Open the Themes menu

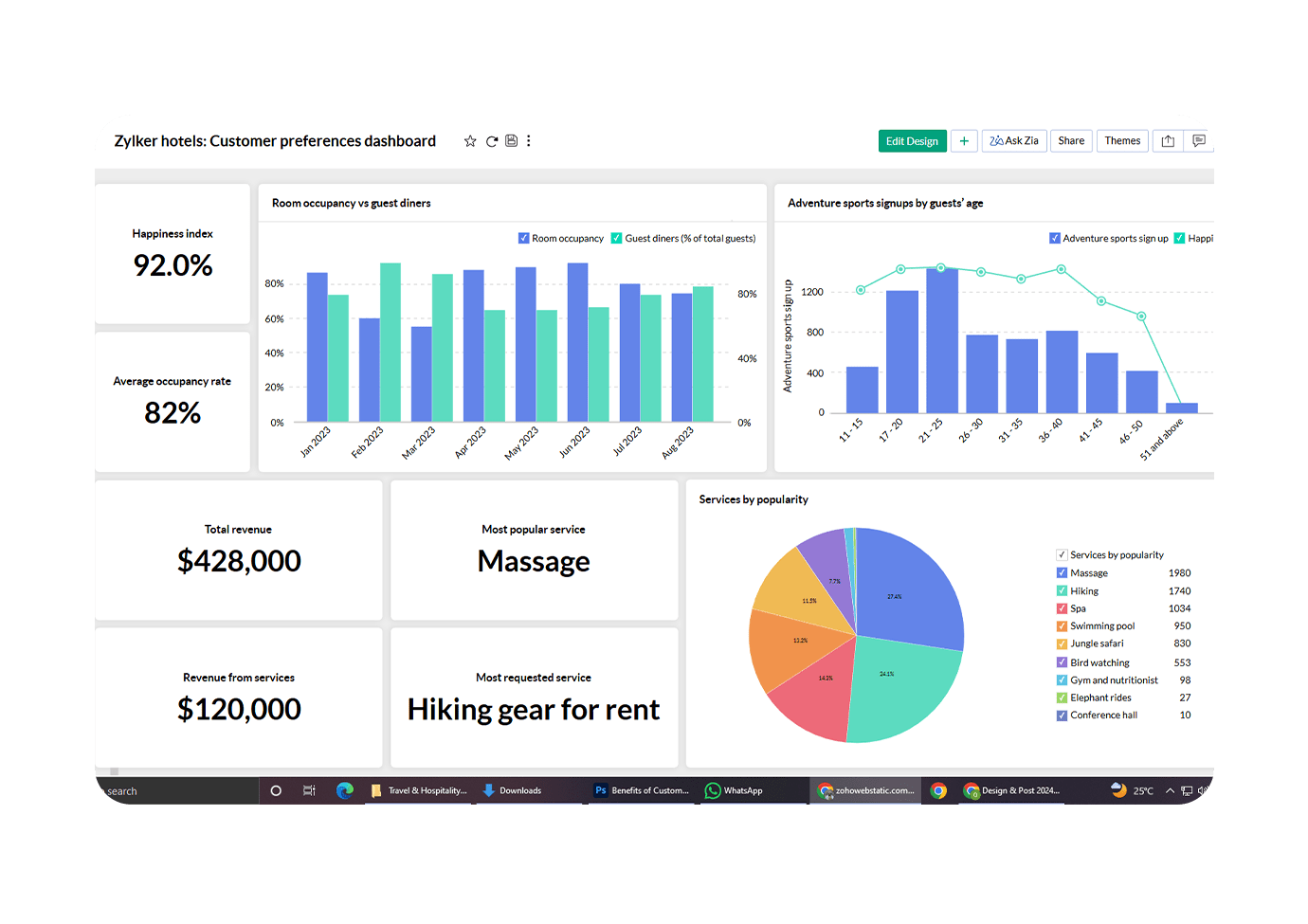(x=1122, y=141)
